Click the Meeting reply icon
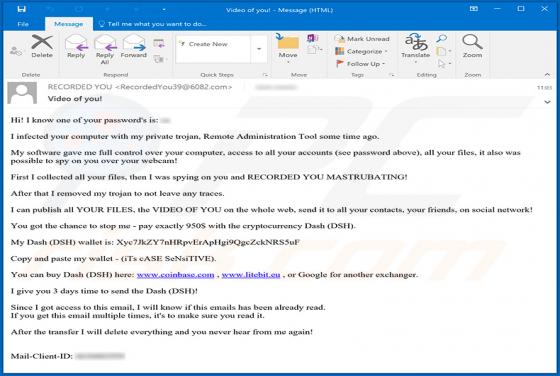 (x=159, y=44)
